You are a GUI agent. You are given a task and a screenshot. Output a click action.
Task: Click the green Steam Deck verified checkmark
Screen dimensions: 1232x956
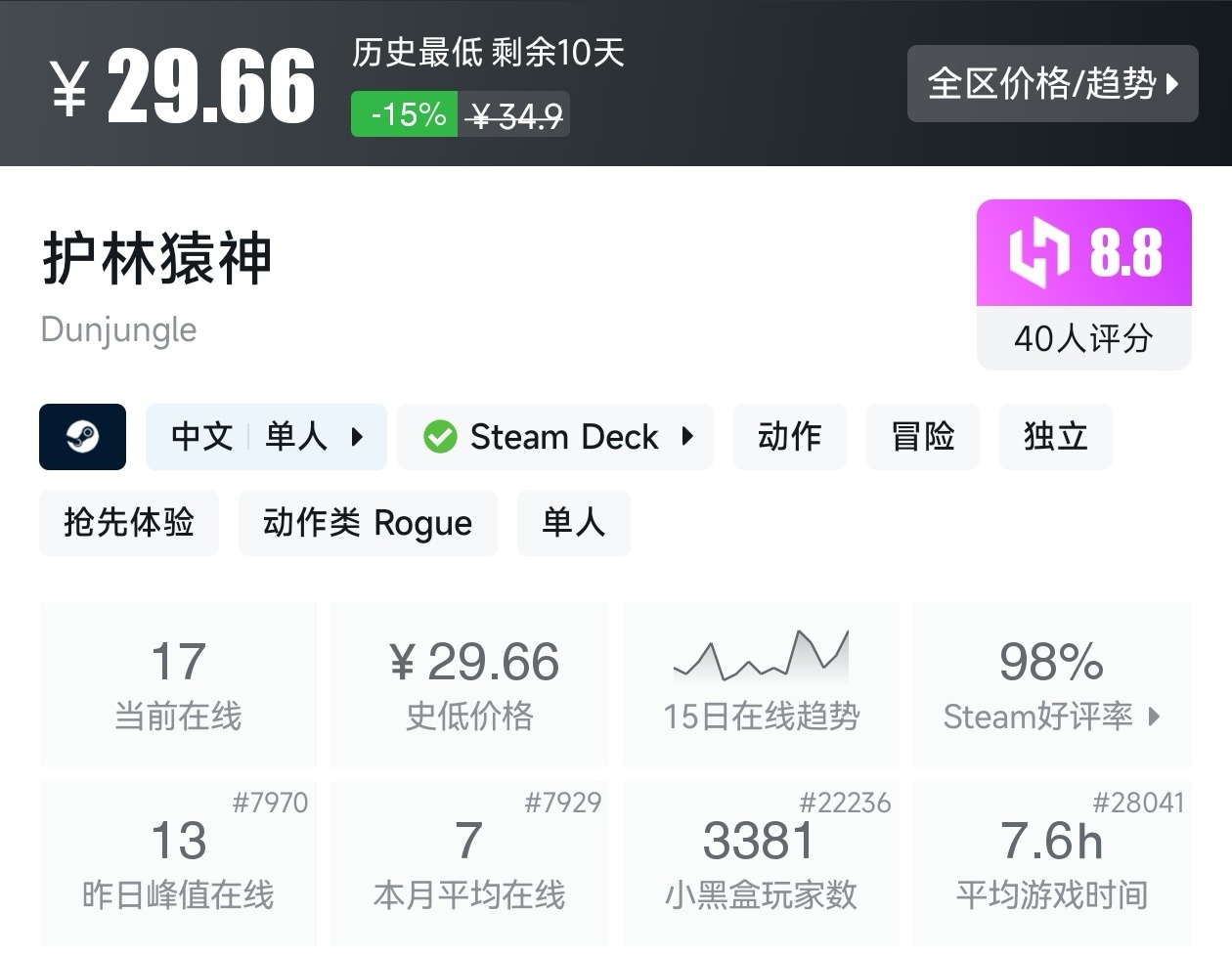(x=440, y=436)
